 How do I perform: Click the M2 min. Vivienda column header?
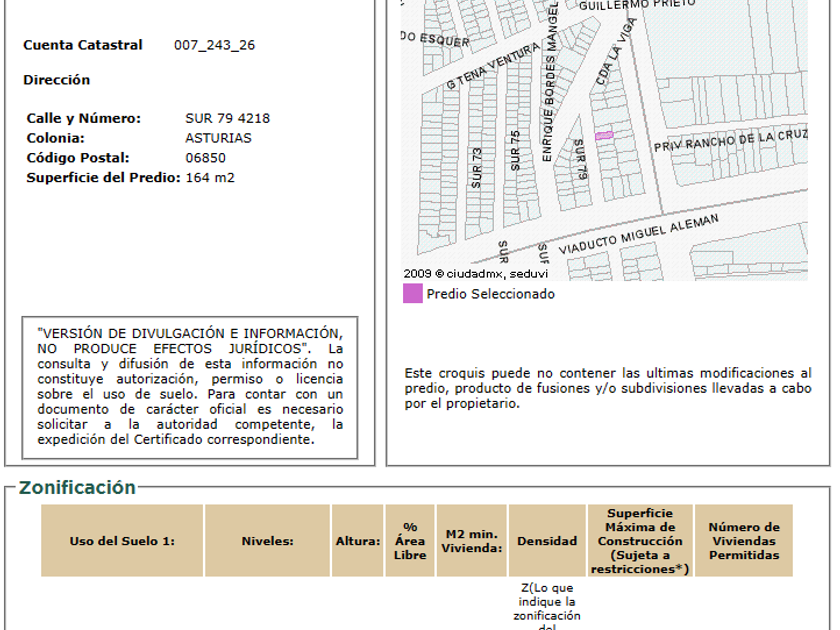click(x=471, y=541)
